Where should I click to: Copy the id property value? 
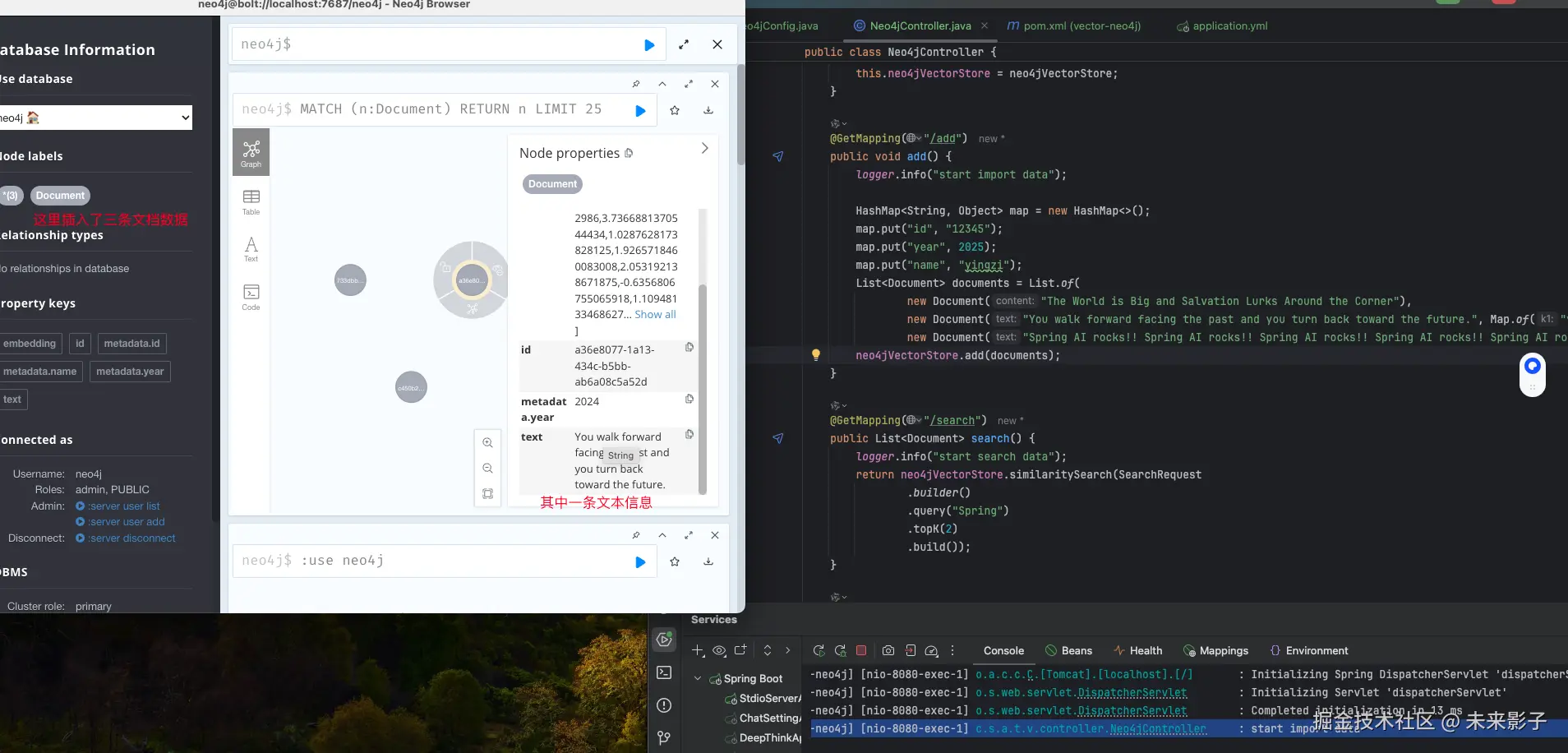click(689, 348)
